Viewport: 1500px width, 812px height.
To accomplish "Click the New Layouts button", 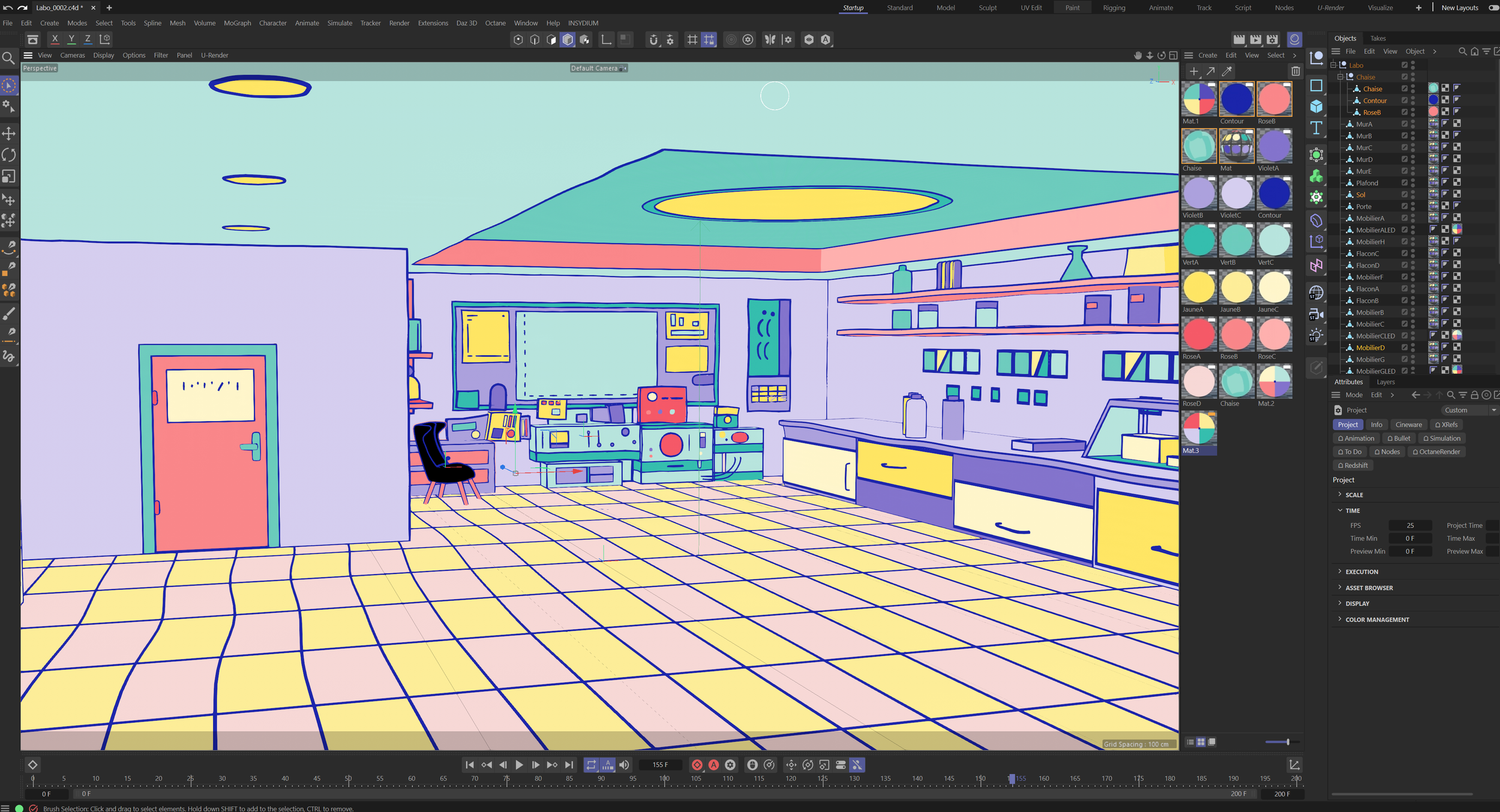I will (1459, 8).
